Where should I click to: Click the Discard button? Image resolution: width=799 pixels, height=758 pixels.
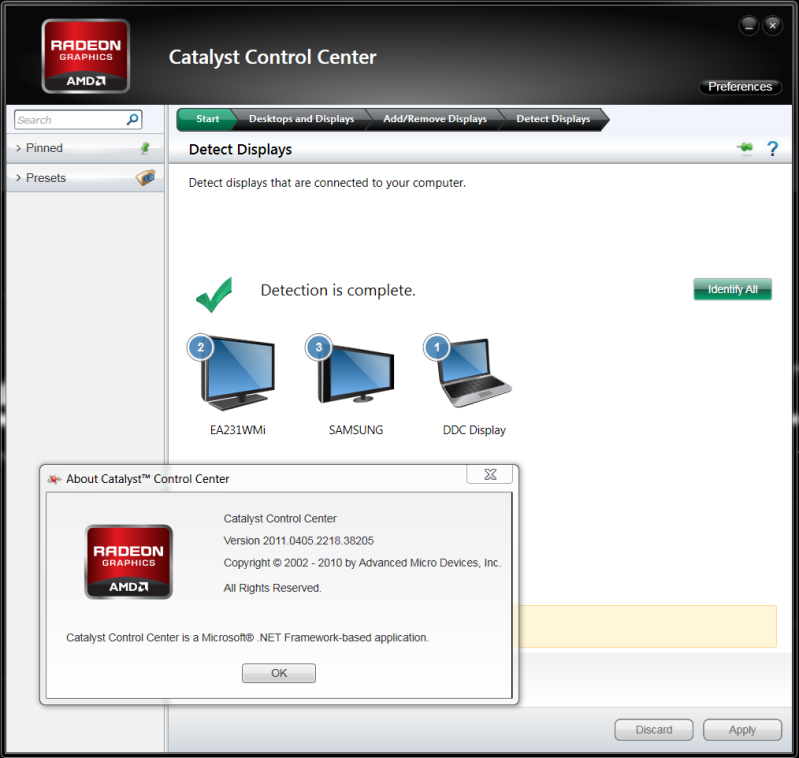654,730
